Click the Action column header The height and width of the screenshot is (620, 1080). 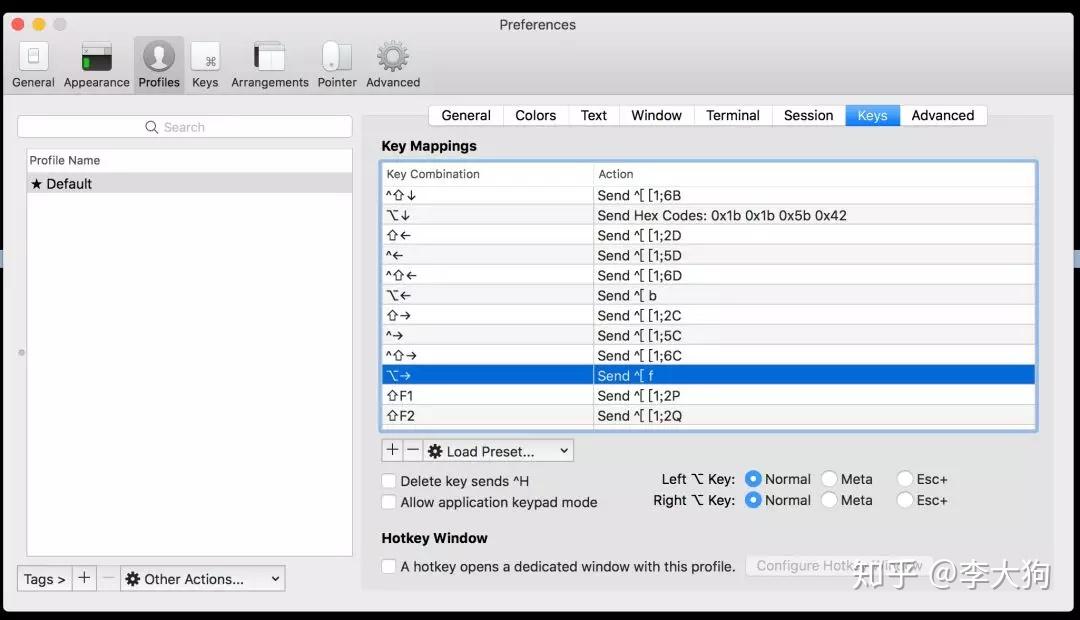point(814,174)
